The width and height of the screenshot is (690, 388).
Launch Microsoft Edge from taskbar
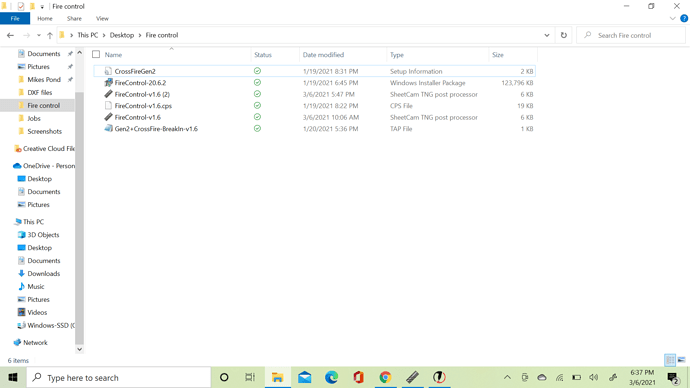click(x=331, y=377)
